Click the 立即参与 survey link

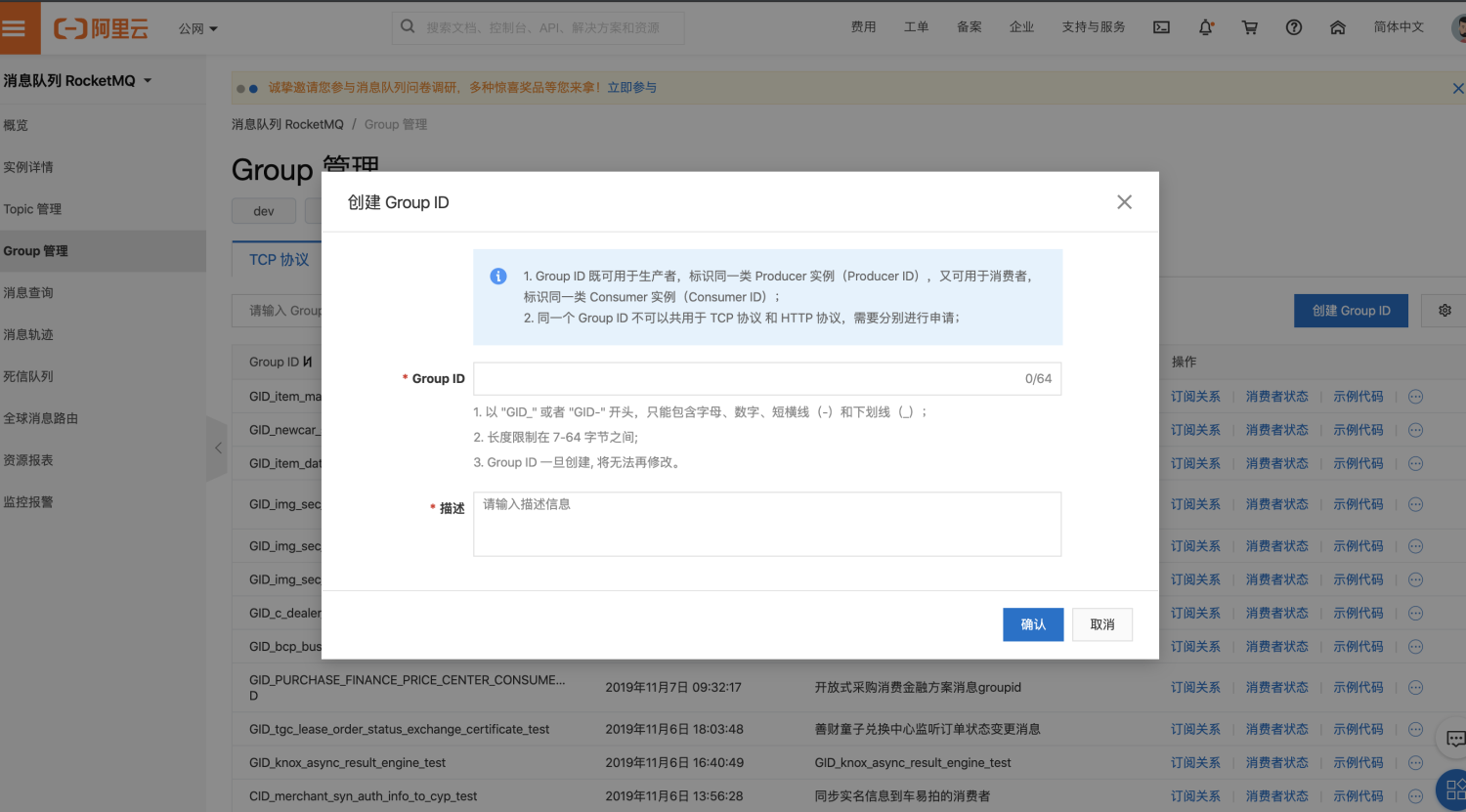point(632,88)
